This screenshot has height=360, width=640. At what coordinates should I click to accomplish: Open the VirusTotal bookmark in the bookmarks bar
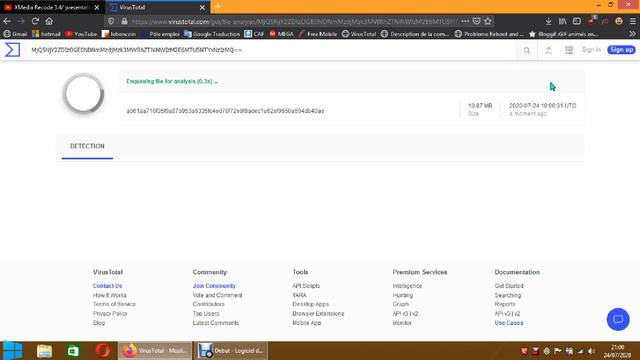point(359,34)
